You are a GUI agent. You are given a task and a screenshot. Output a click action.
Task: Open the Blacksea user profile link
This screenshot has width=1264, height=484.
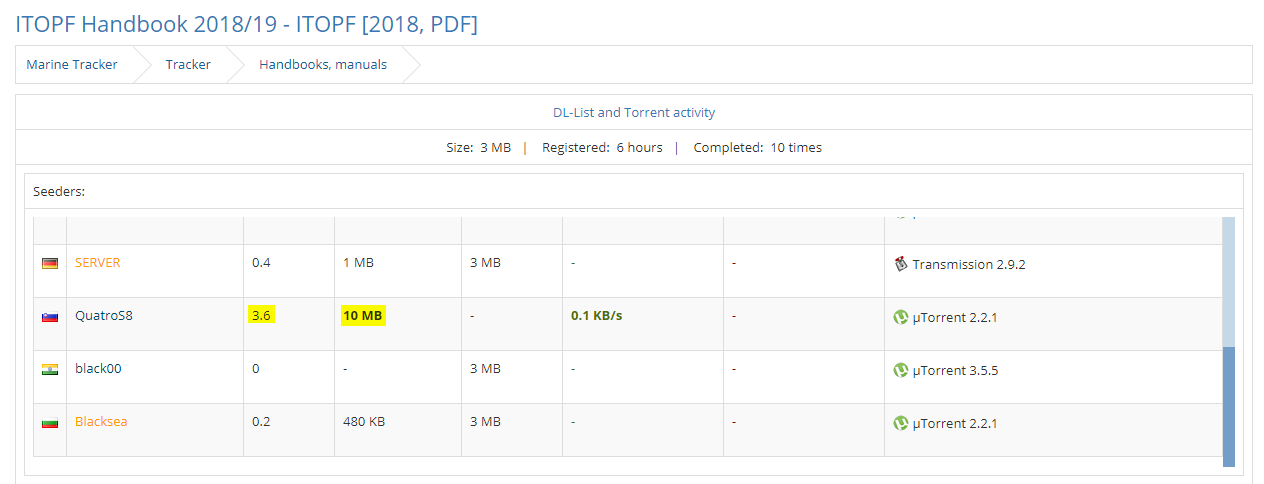tap(101, 422)
